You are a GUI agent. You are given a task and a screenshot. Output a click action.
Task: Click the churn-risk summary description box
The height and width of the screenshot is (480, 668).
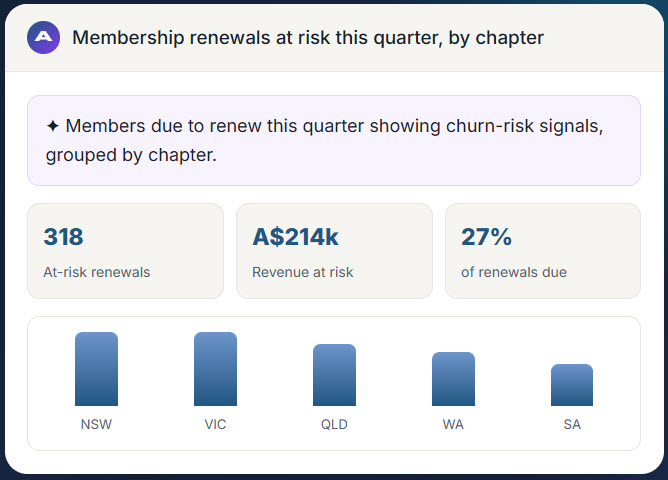(334, 141)
